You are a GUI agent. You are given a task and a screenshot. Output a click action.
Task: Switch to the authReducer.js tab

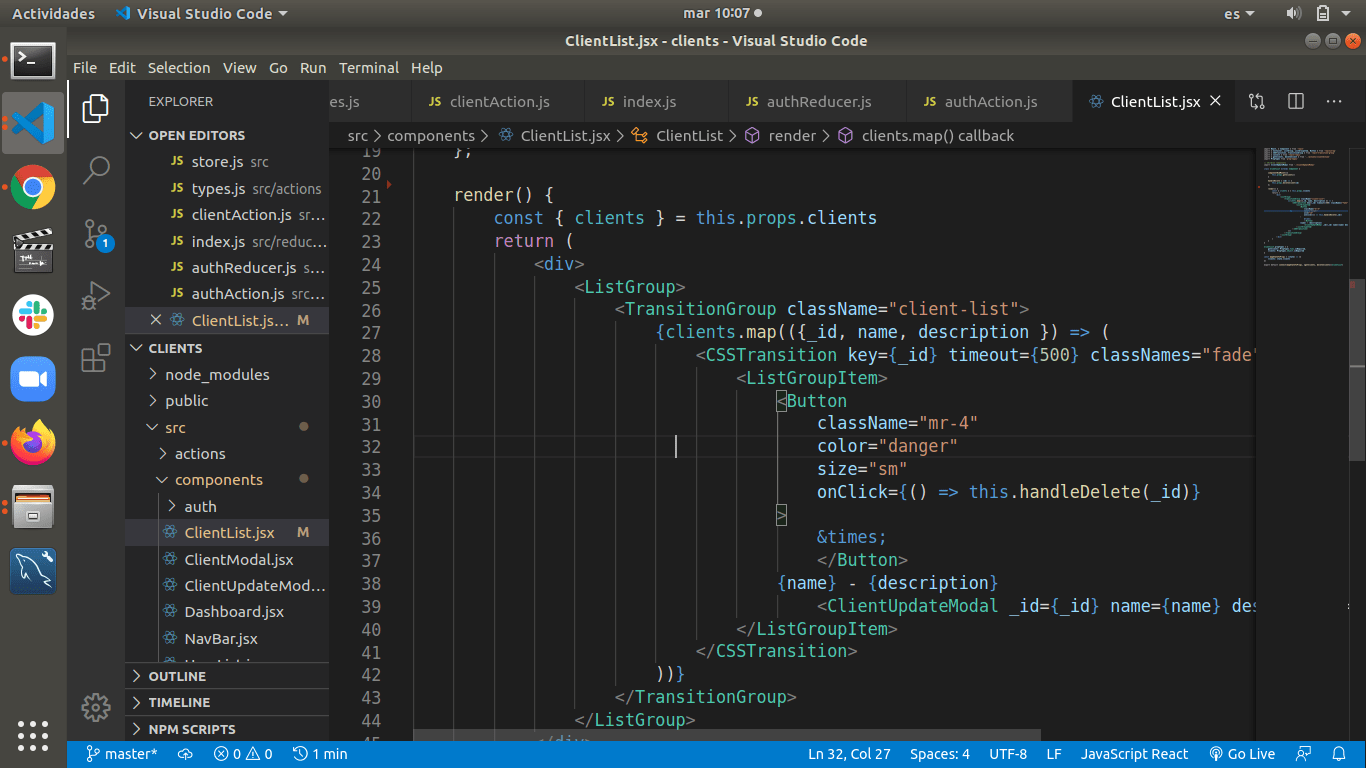coord(818,102)
